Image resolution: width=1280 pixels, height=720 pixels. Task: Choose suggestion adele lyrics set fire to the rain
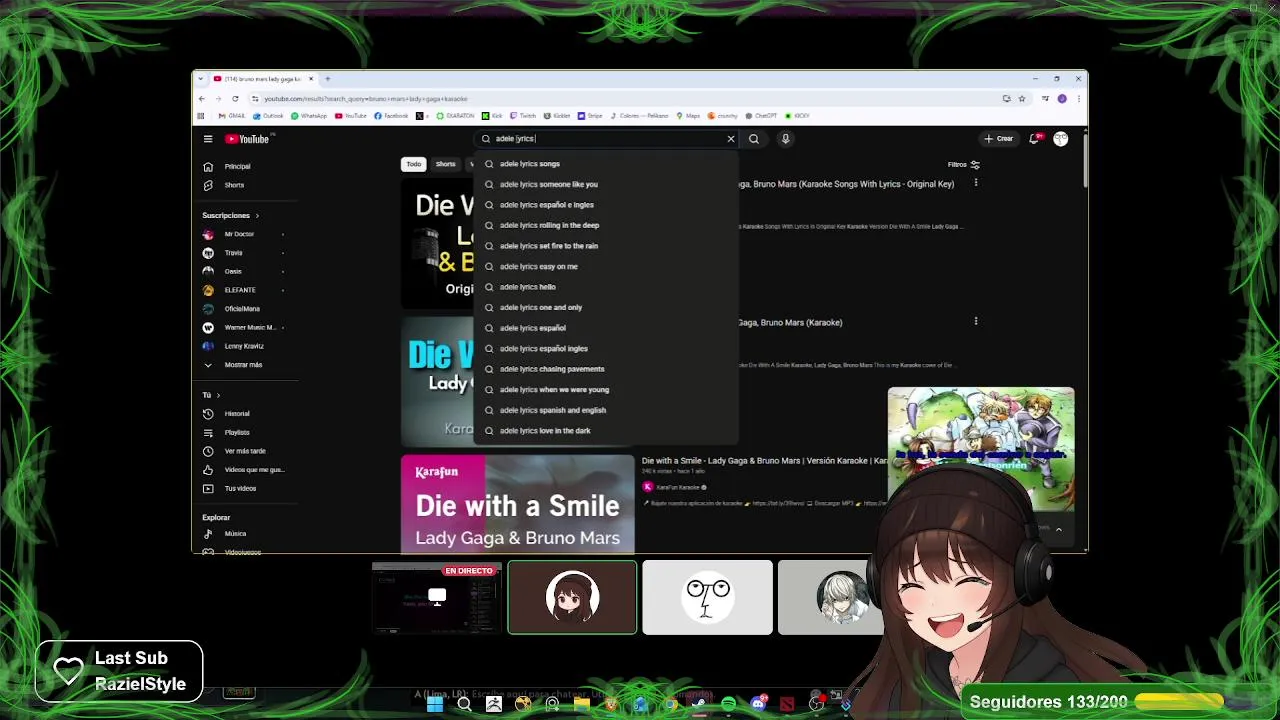607,246
